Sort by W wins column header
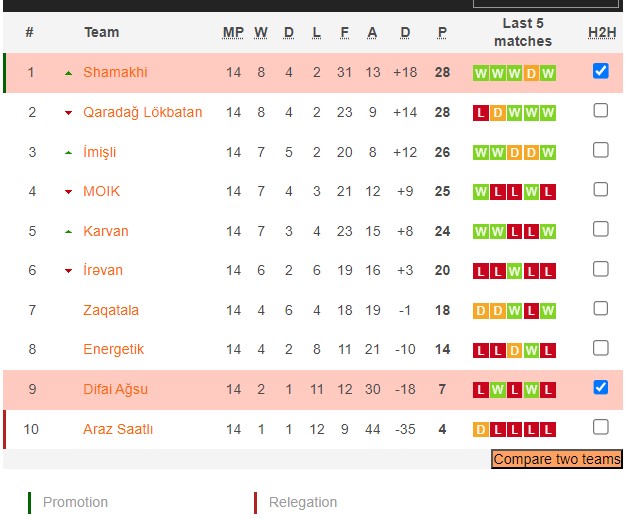The width and height of the screenshot is (625, 519). (261, 32)
